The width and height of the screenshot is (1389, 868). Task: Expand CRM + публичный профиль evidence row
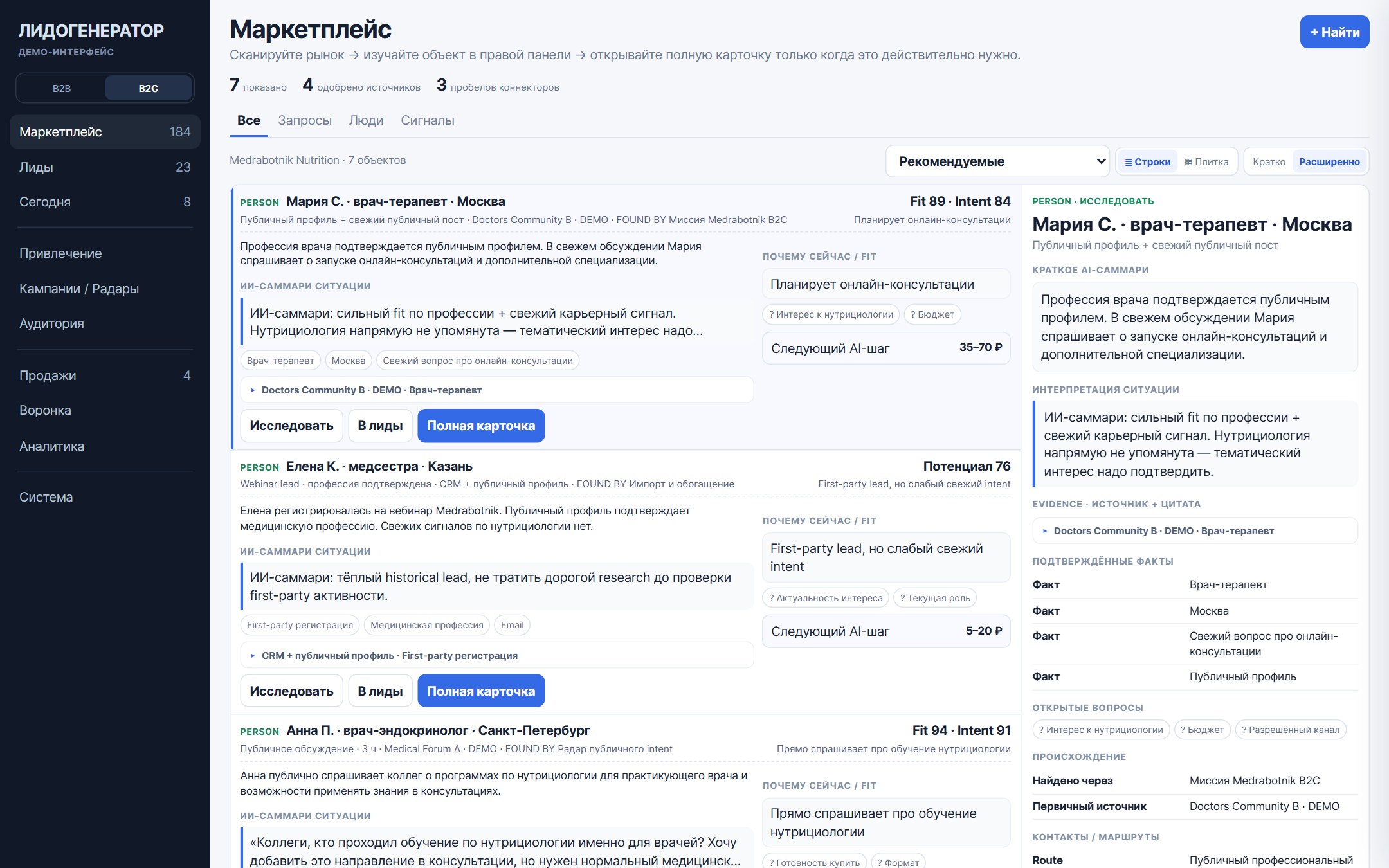(x=496, y=656)
